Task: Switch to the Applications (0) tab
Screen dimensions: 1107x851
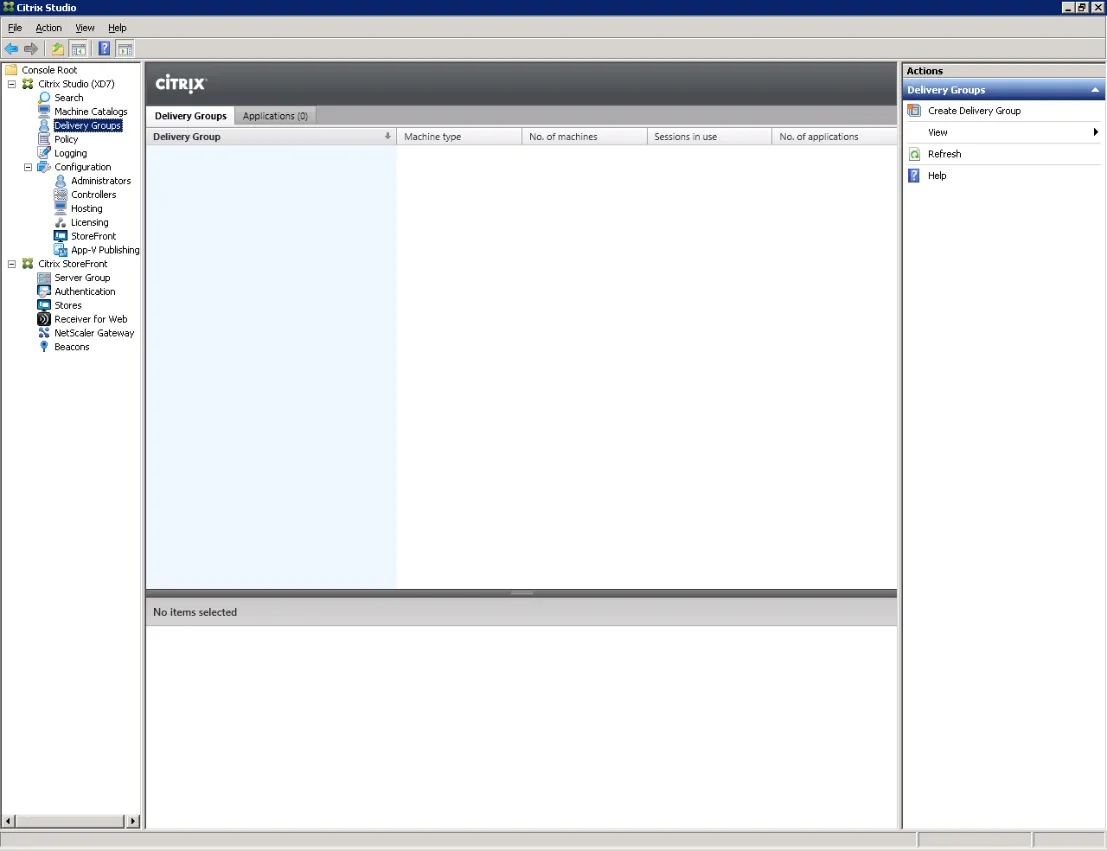Action: [x=275, y=116]
